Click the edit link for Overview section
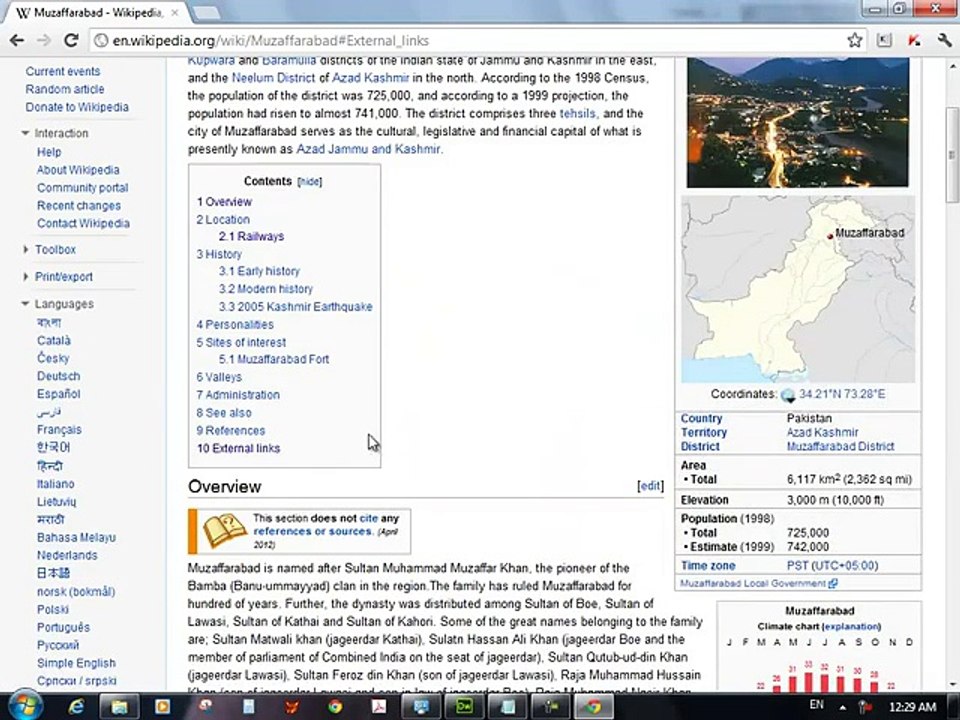960x720 pixels. pyautogui.click(x=650, y=486)
